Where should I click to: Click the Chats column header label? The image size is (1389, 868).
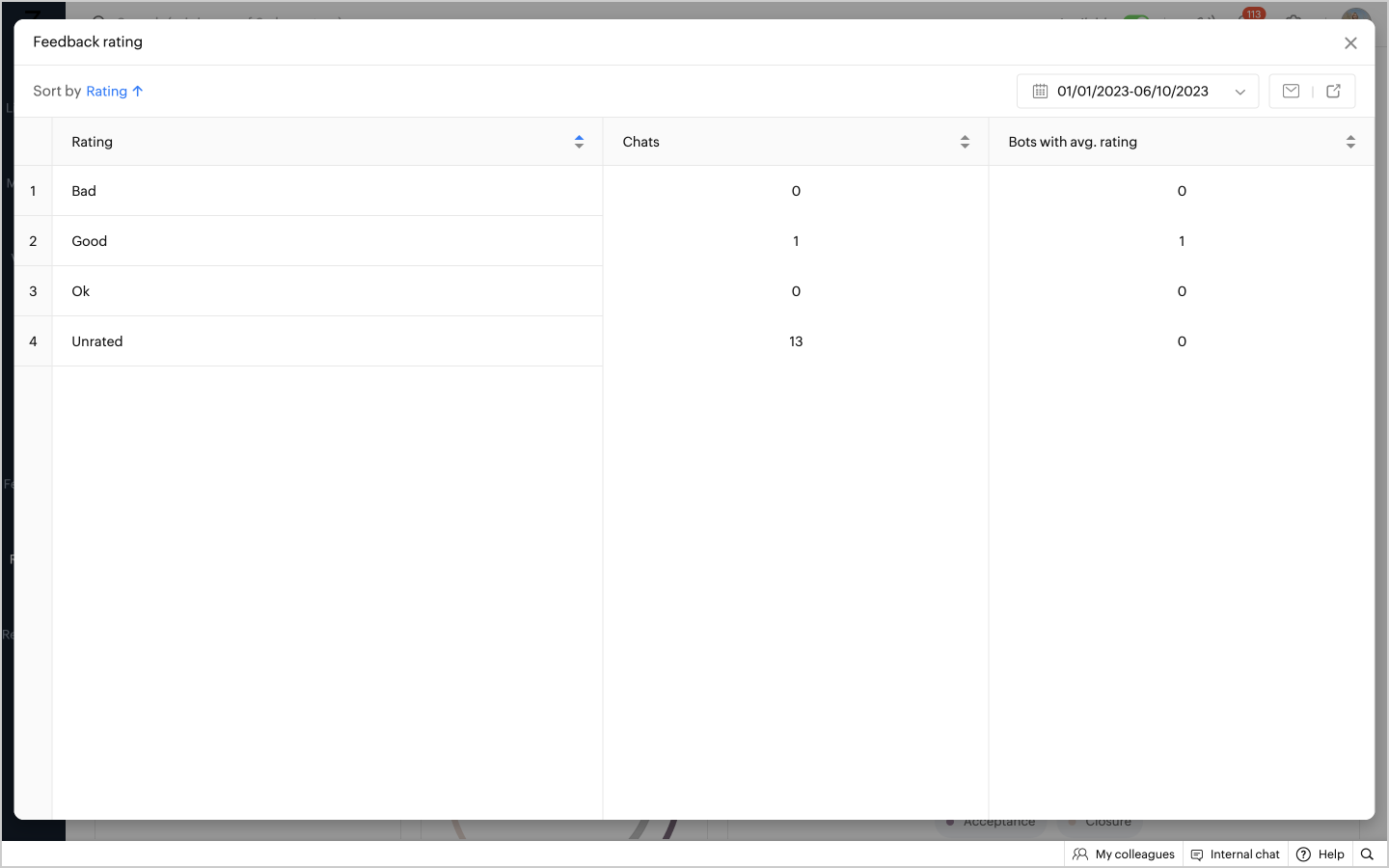tap(641, 142)
